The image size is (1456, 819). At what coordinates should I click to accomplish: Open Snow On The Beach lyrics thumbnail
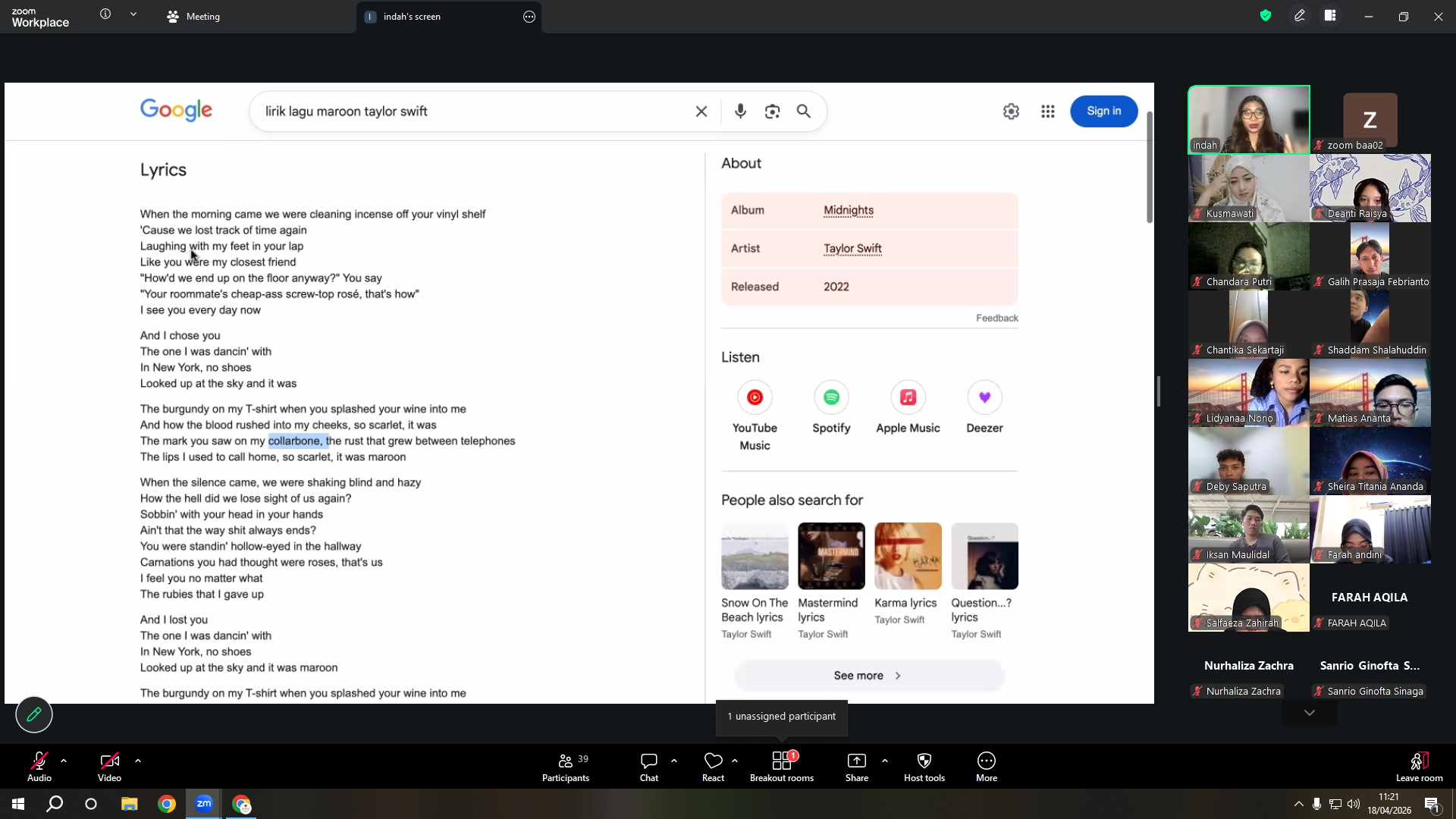click(755, 556)
